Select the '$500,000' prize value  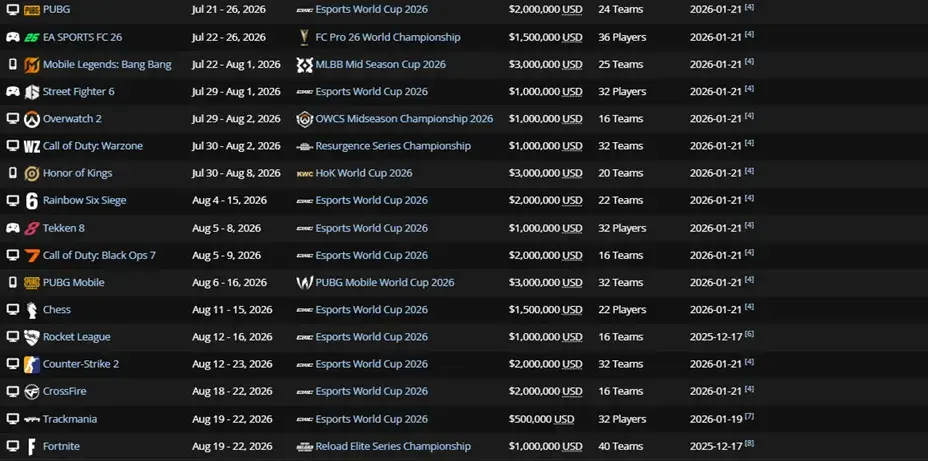coord(530,419)
